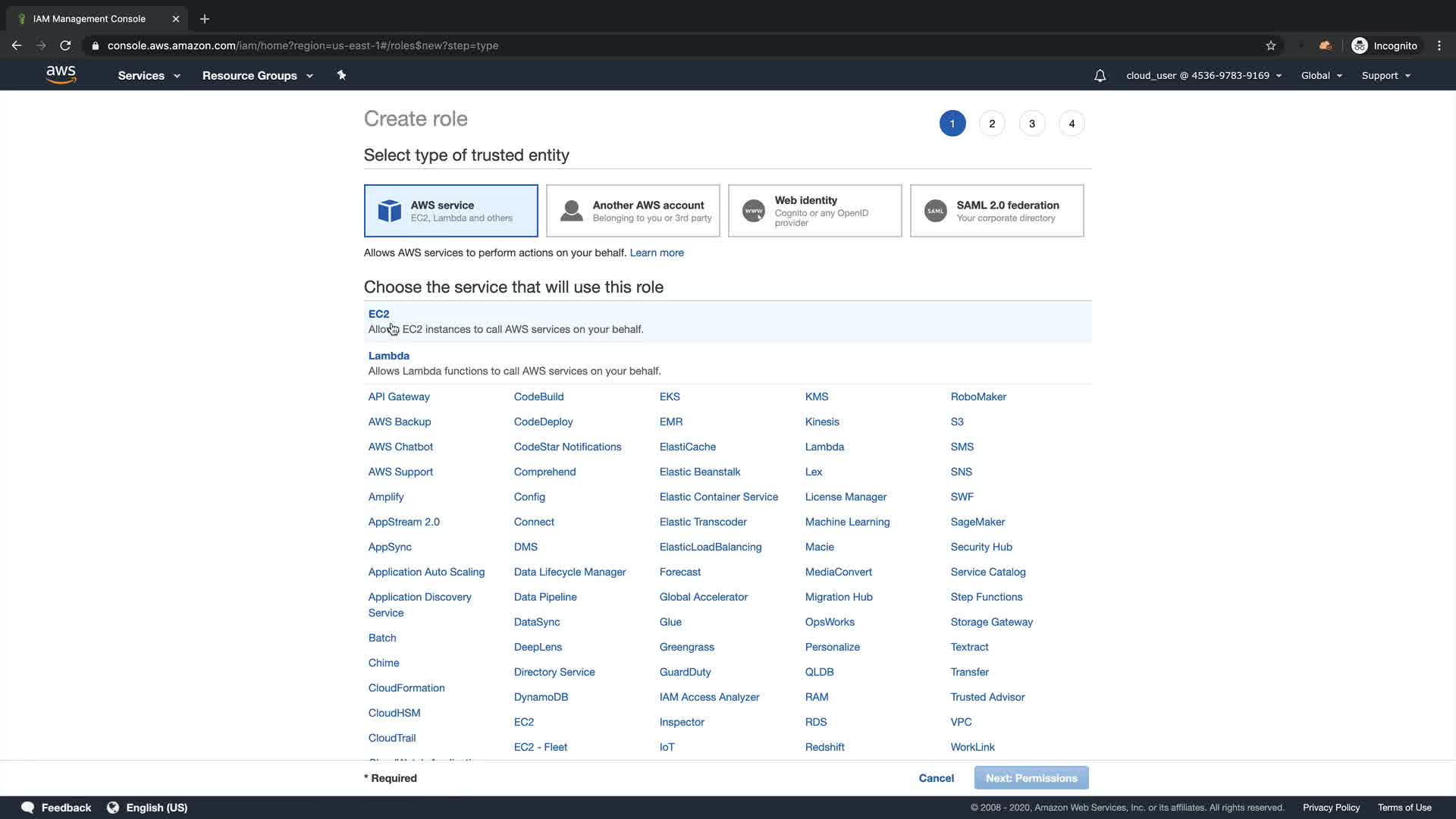
Task: Select SAML 2.0 federation trusted entity
Action: pos(996,211)
